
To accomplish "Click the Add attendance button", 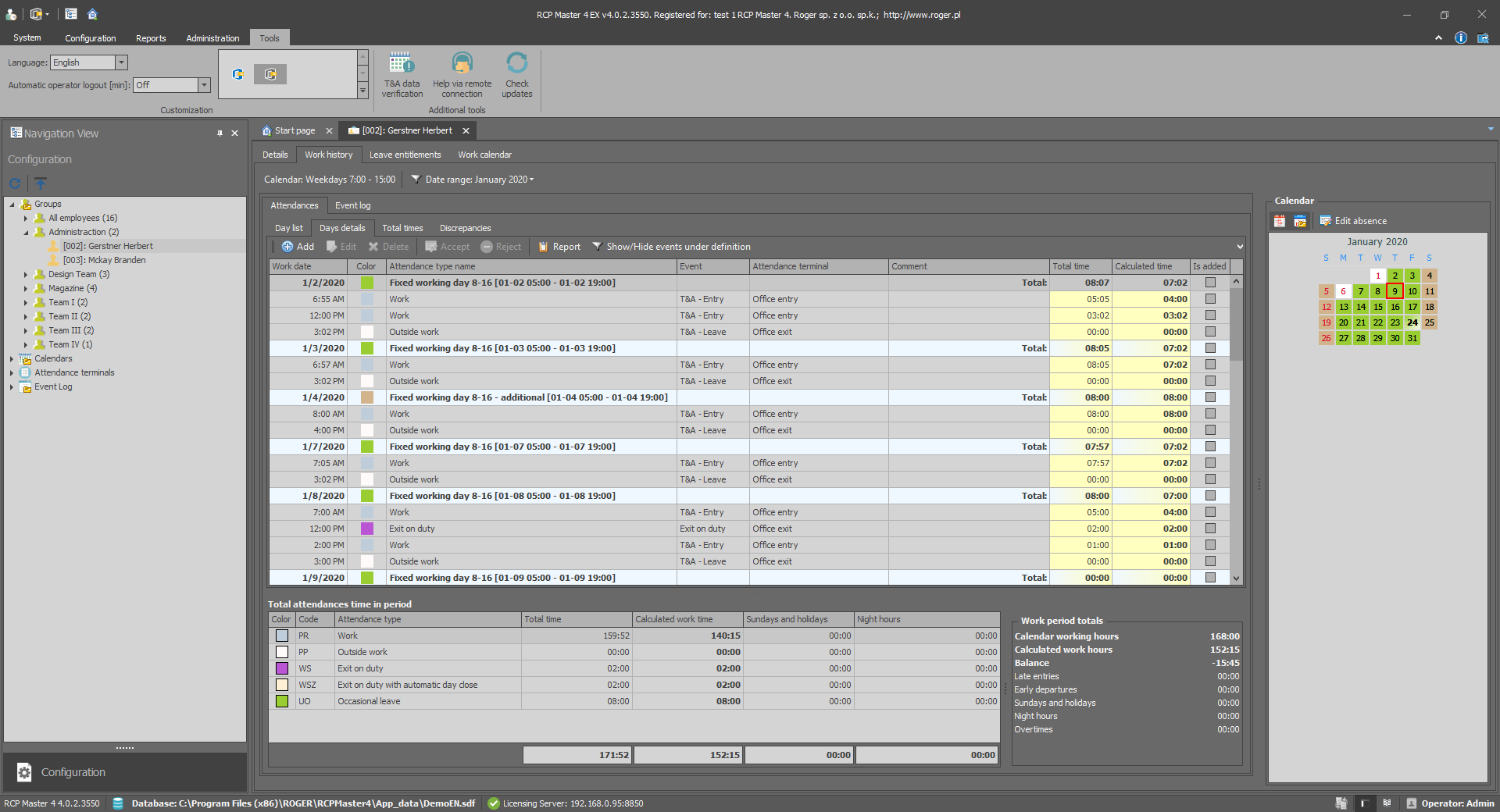I will 298,247.
